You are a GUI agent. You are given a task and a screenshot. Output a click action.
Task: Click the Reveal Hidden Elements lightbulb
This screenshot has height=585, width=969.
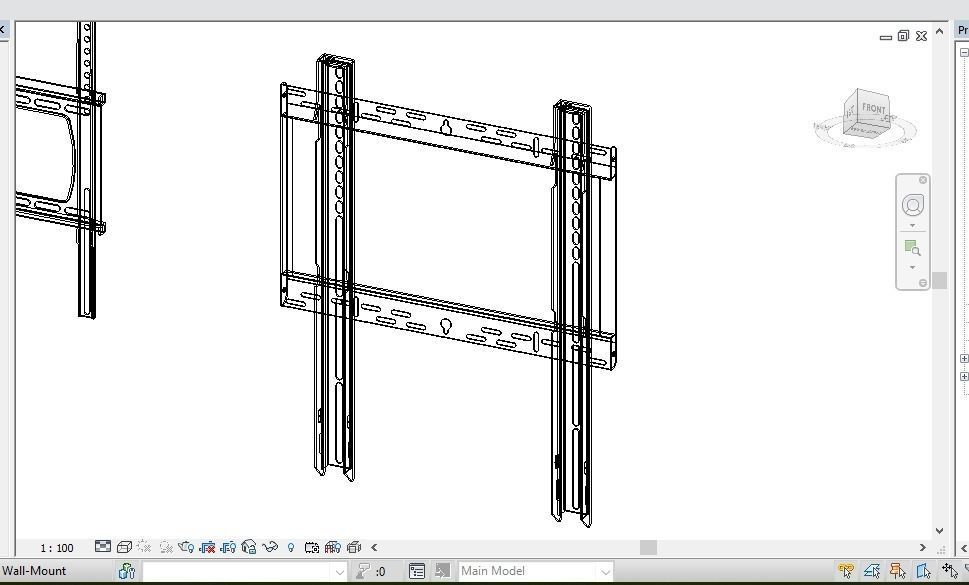pos(290,547)
